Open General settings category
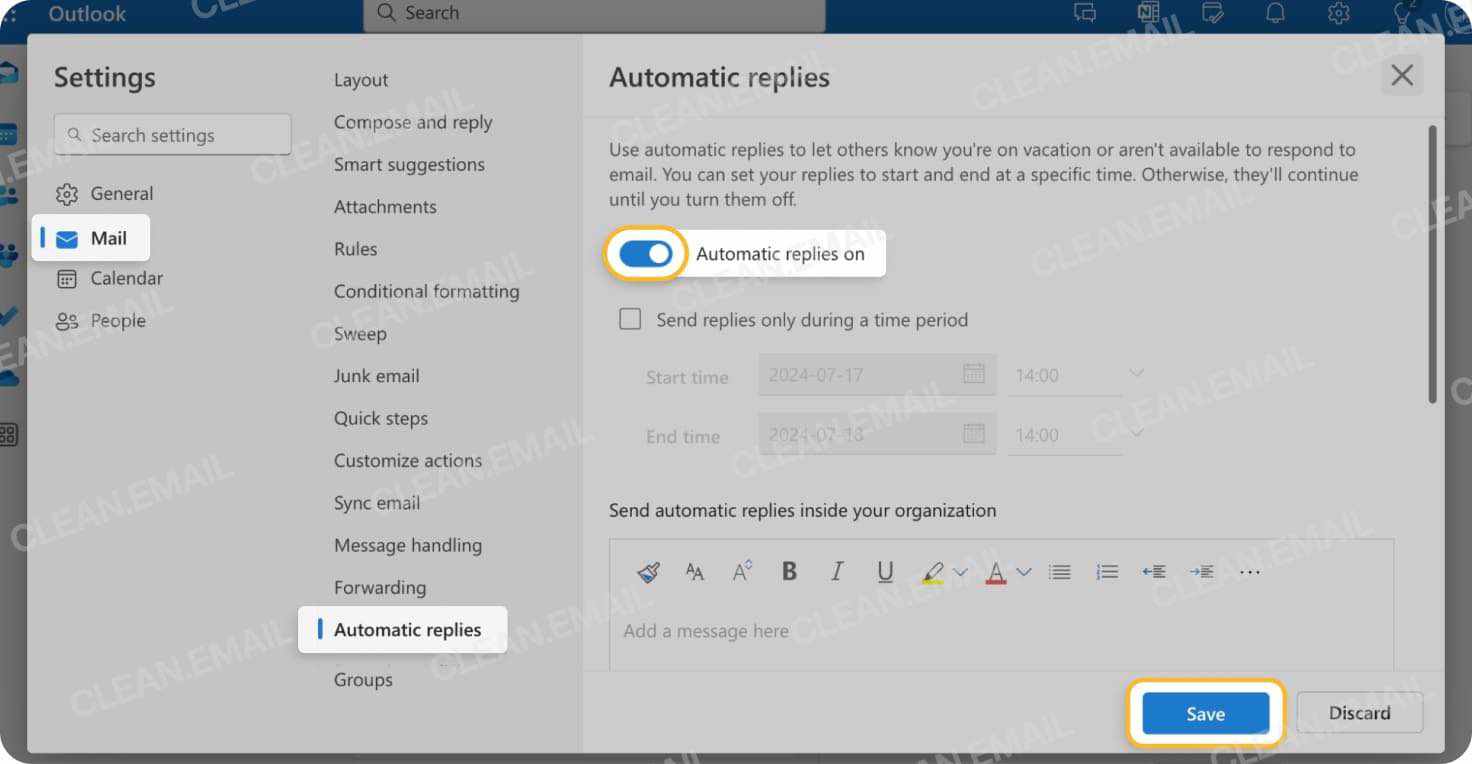This screenshot has height=764, width=1472. [105, 194]
